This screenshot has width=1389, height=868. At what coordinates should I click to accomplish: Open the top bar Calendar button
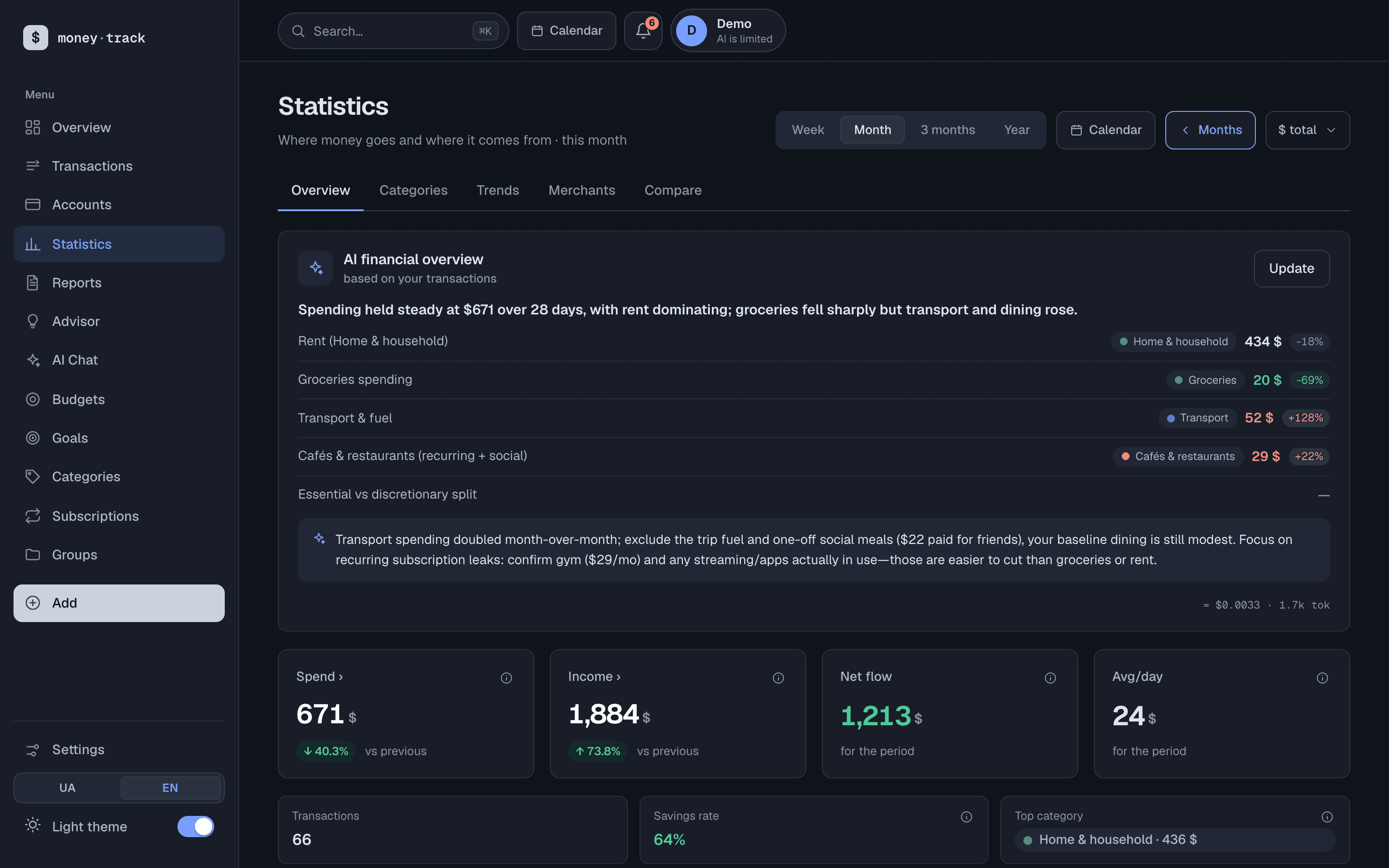pos(567,30)
